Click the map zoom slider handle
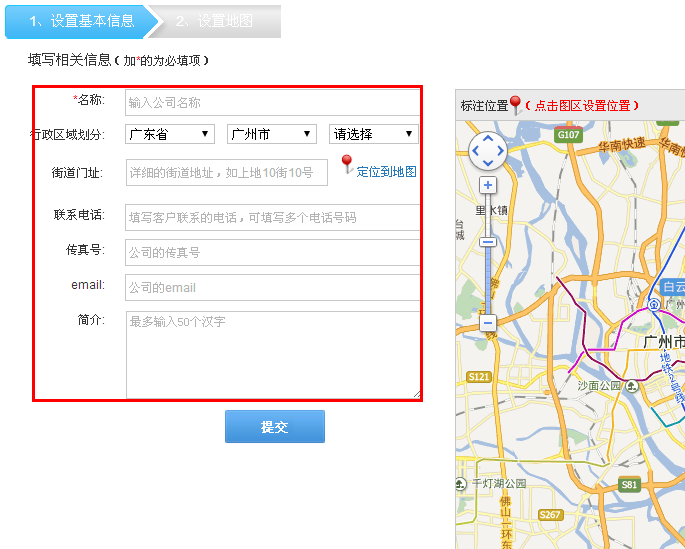 coord(488,242)
